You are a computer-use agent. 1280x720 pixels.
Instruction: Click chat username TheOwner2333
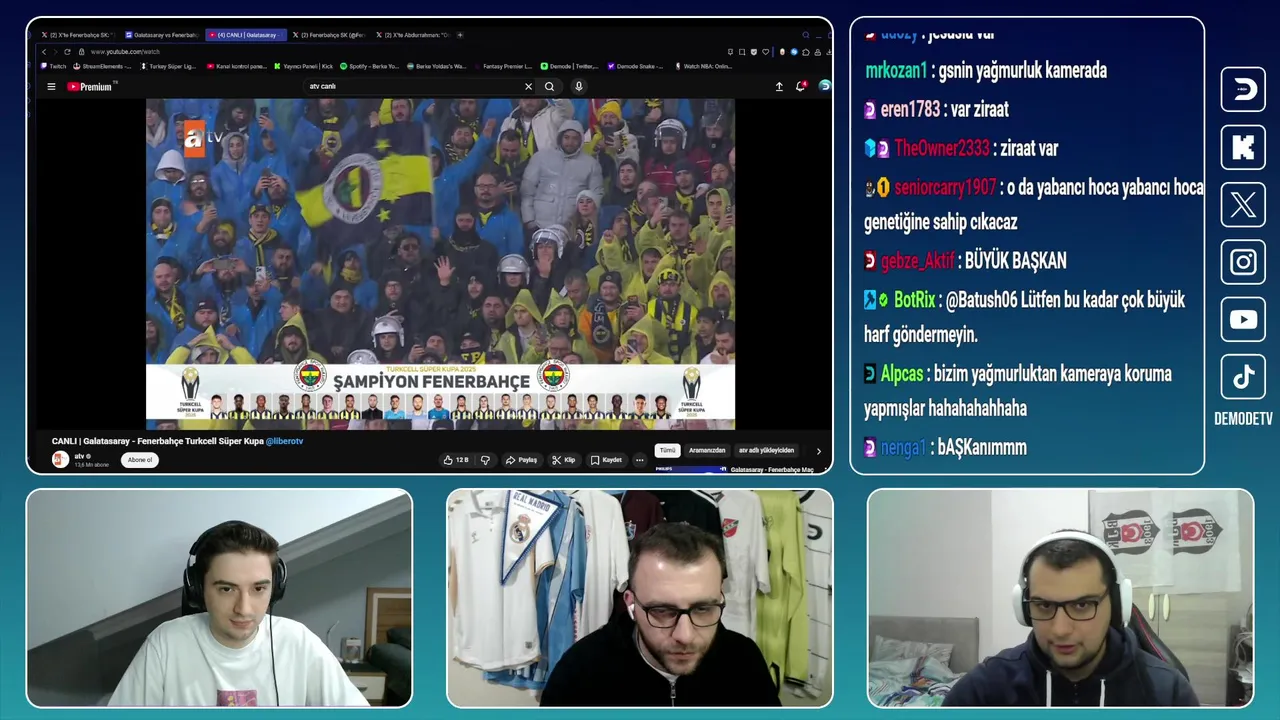coord(941,148)
